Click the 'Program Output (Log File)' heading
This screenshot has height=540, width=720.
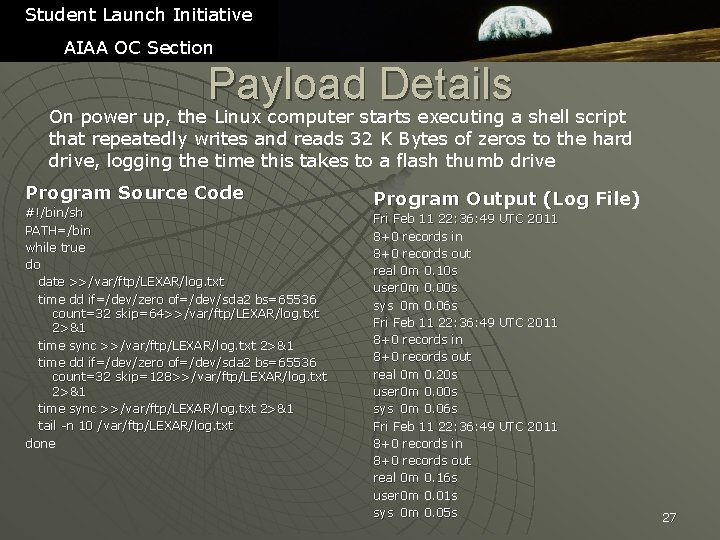[x=506, y=199]
